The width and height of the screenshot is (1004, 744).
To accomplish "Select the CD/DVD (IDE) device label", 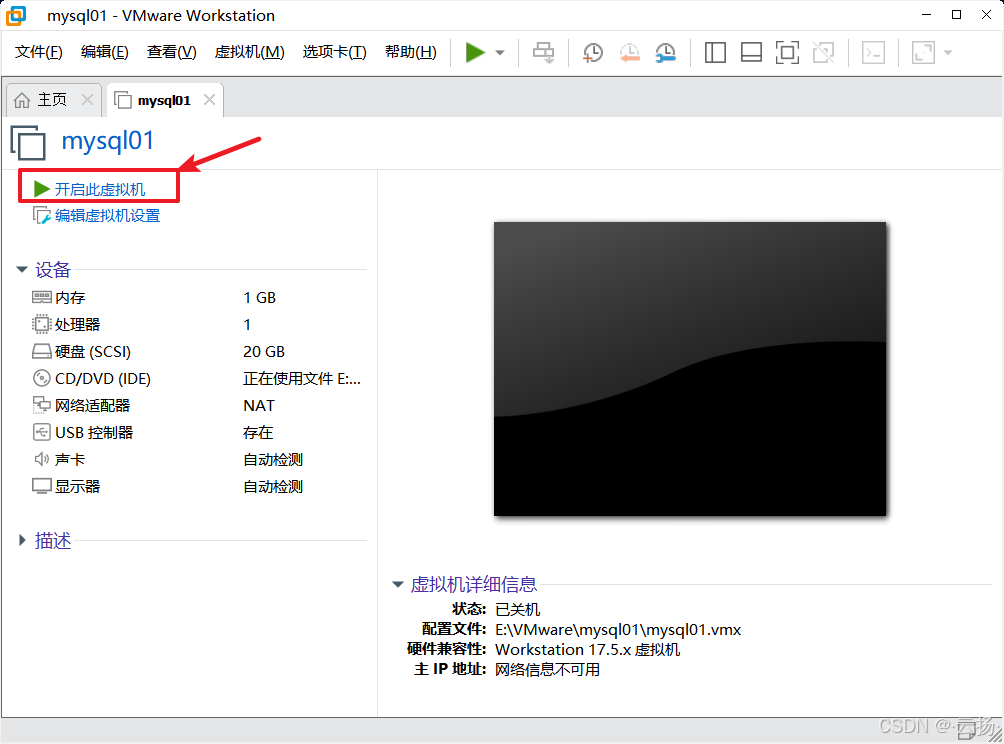I will coord(103,378).
